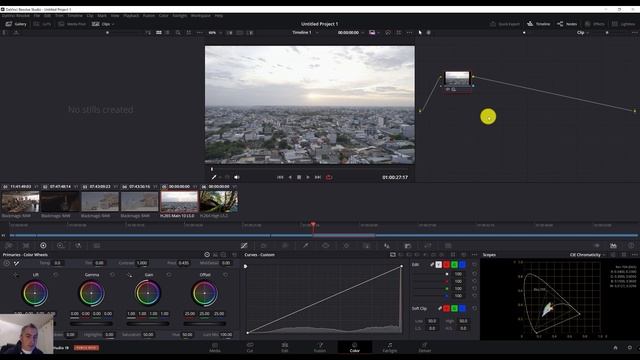
Task: Click the qualifier eyedropper below viewer
Action: point(213,177)
